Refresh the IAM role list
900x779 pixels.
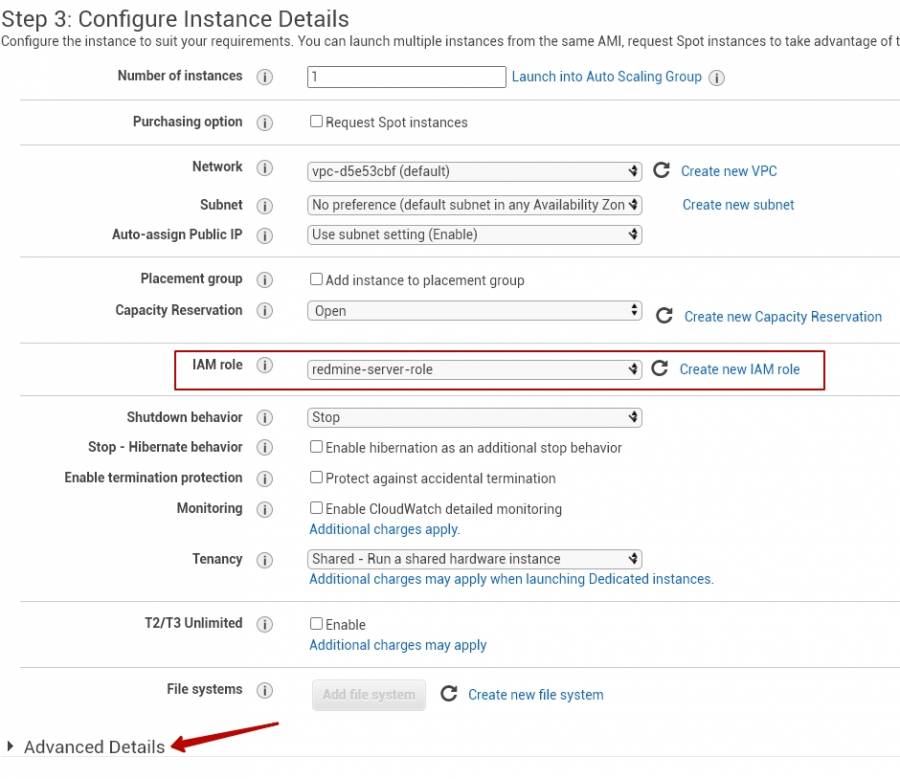tap(661, 369)
